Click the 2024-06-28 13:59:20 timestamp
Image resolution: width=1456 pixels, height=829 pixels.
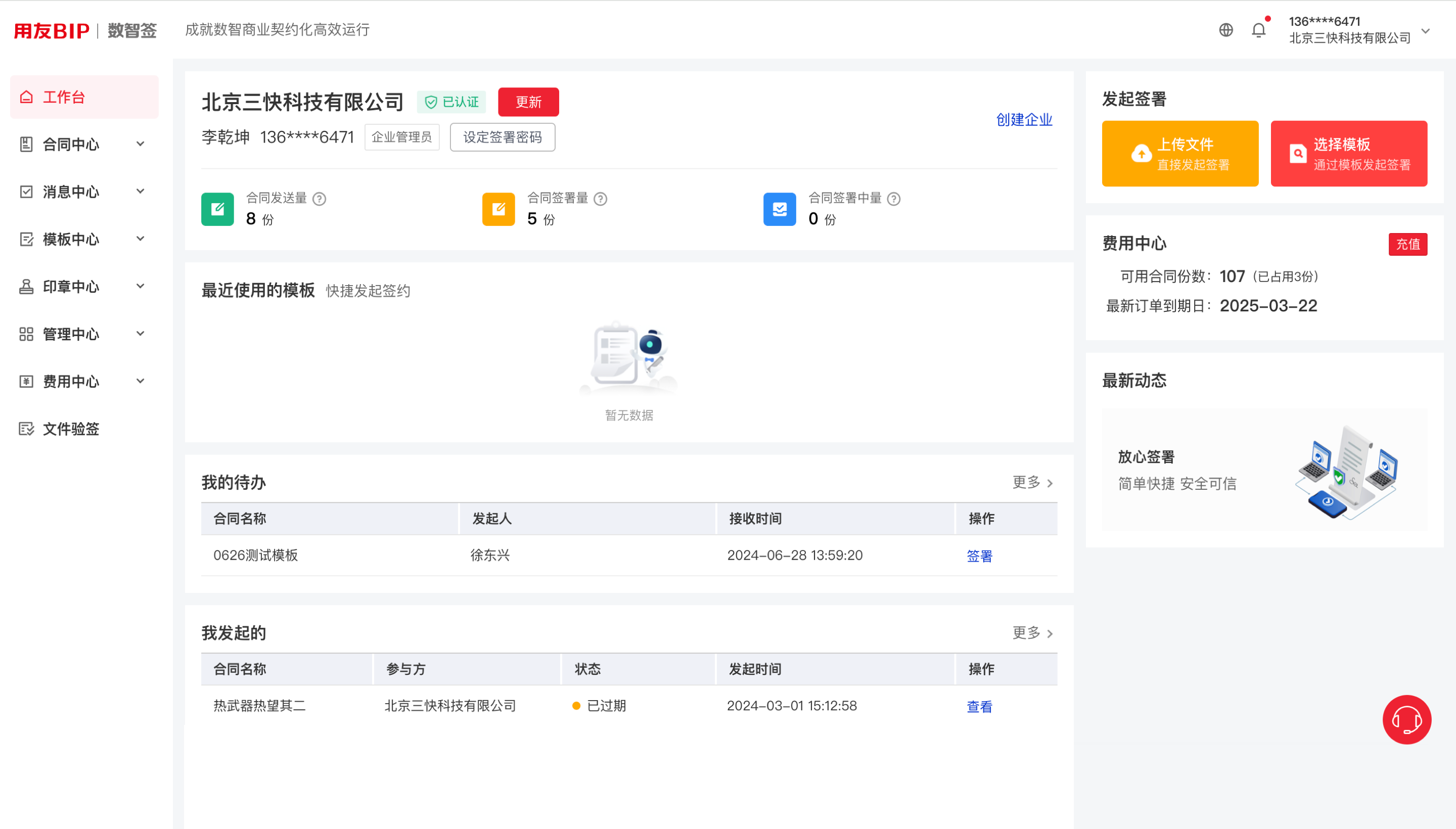click(x=795, y=555)
